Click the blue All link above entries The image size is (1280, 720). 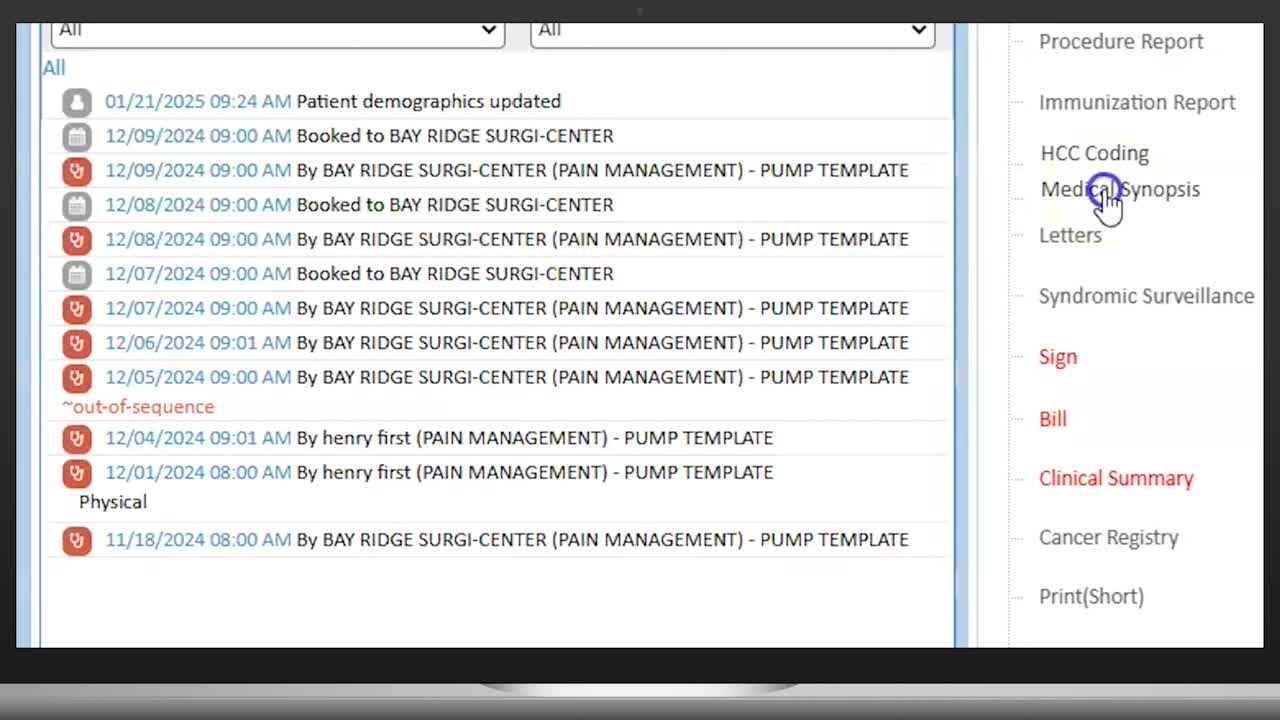[x=54, y=68]
